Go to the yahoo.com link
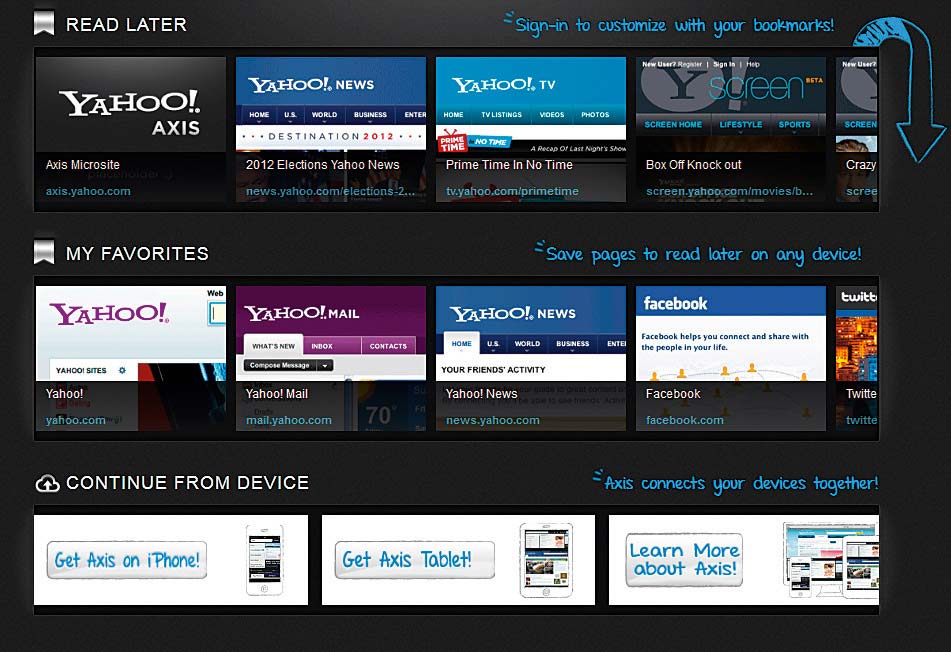The height and width of the screenshot is (652, 951). [75, 420]
